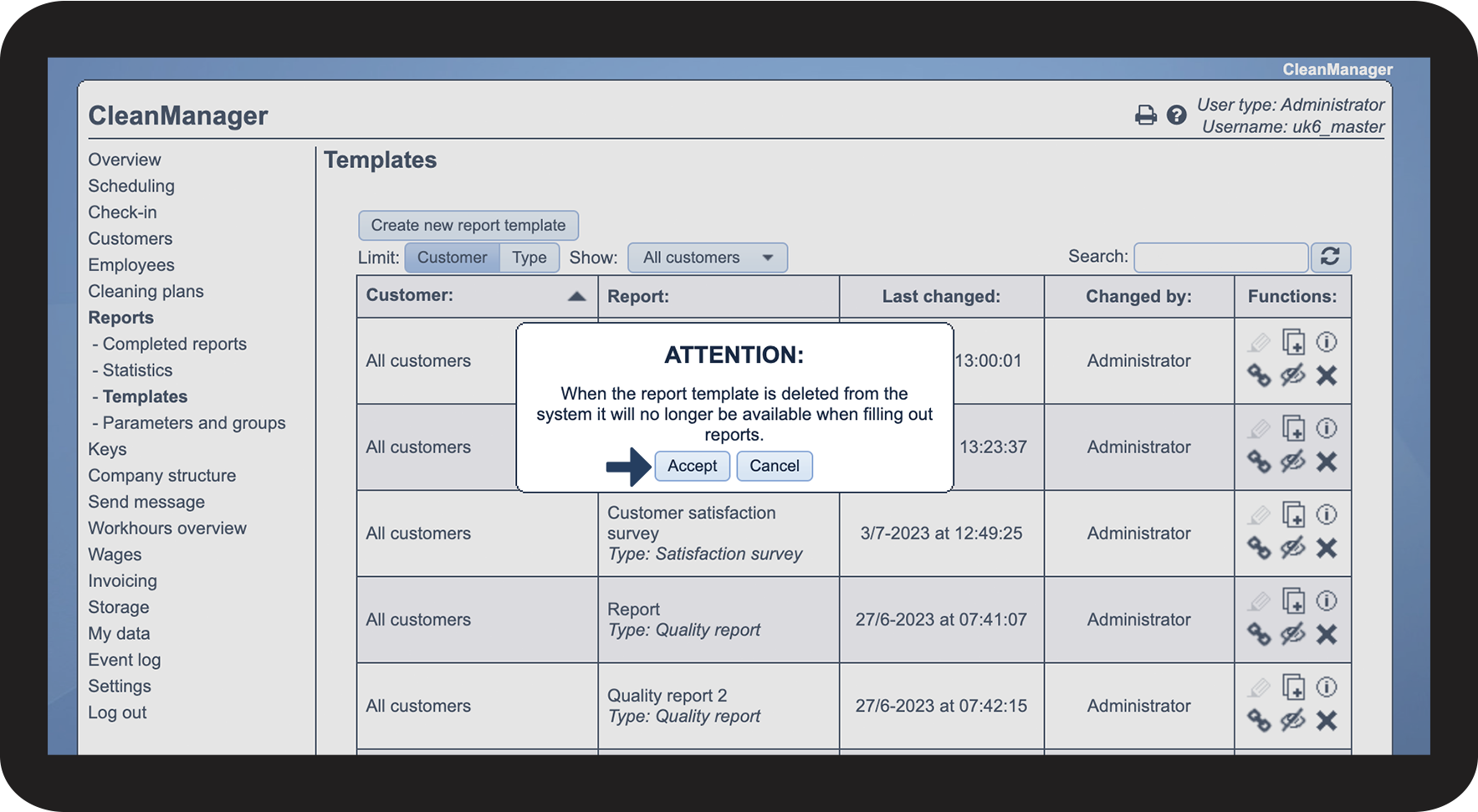Copy the Quality report 2 template
This screenshot has width=1478, height=812.
(x=1293, y=687)
